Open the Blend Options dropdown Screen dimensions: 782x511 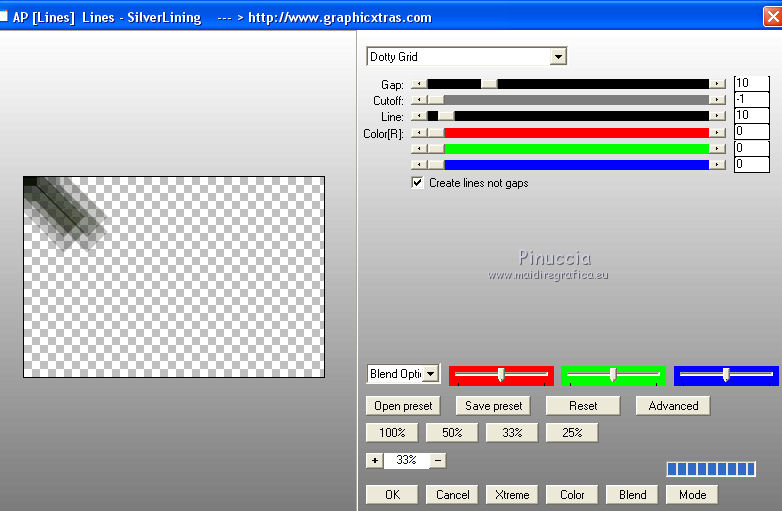430,374
